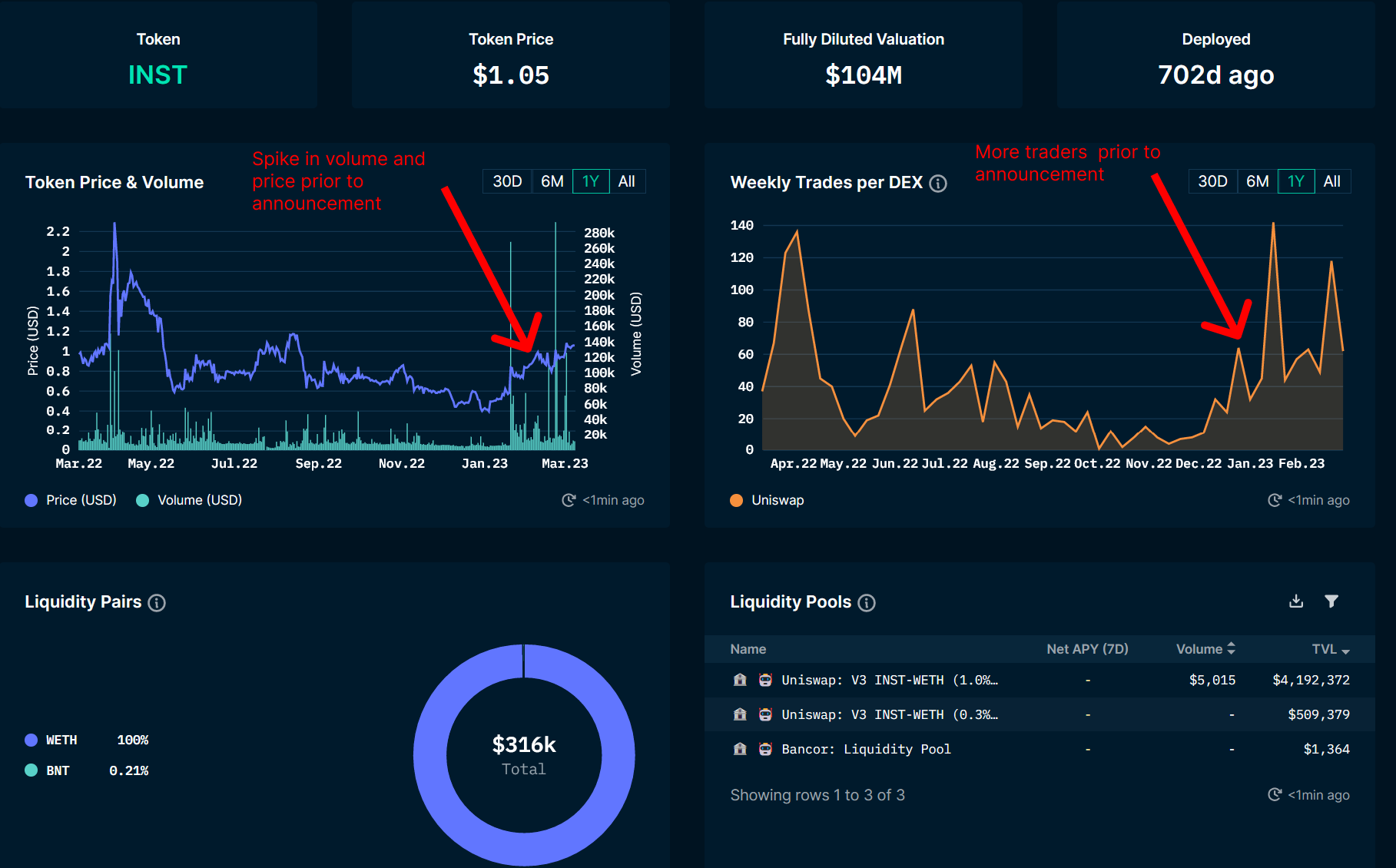Open the INST token link

click(x=158, y=75)
